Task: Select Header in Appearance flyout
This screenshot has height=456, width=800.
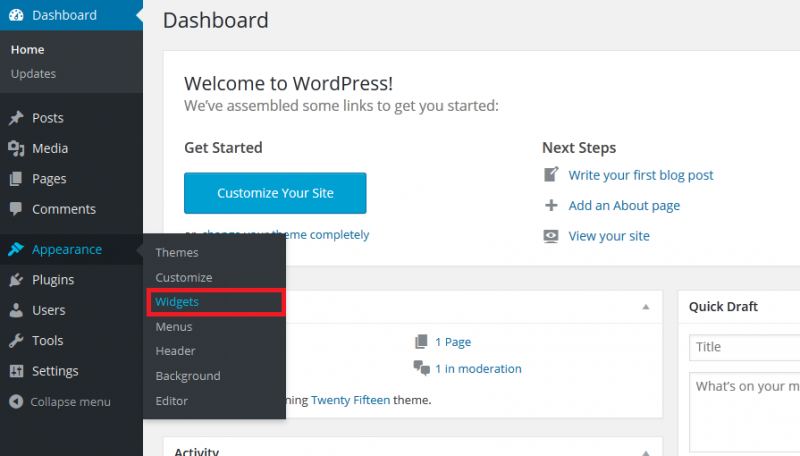Action: [175, 351]
